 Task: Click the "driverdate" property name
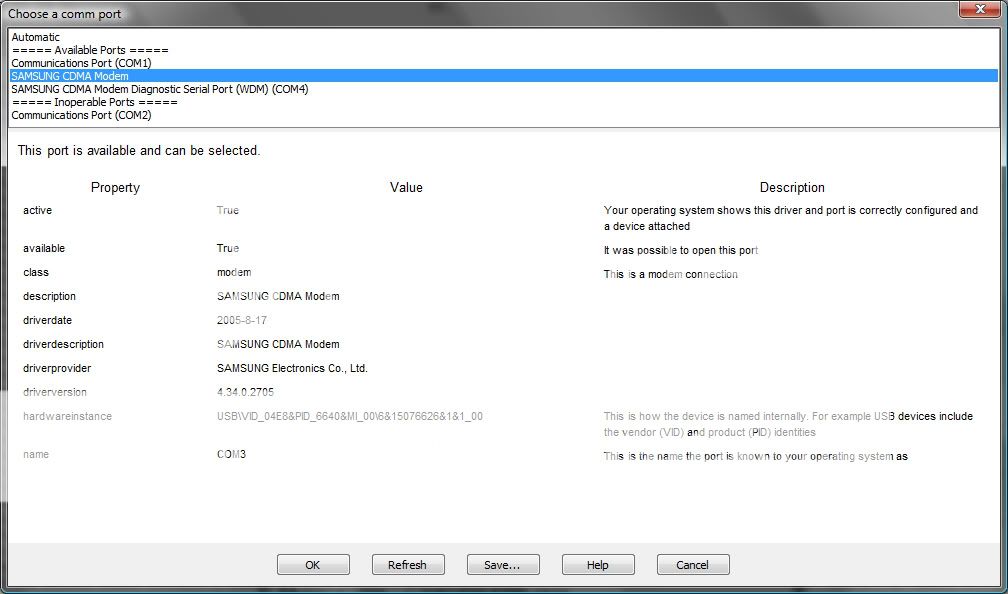pos(48,320)
